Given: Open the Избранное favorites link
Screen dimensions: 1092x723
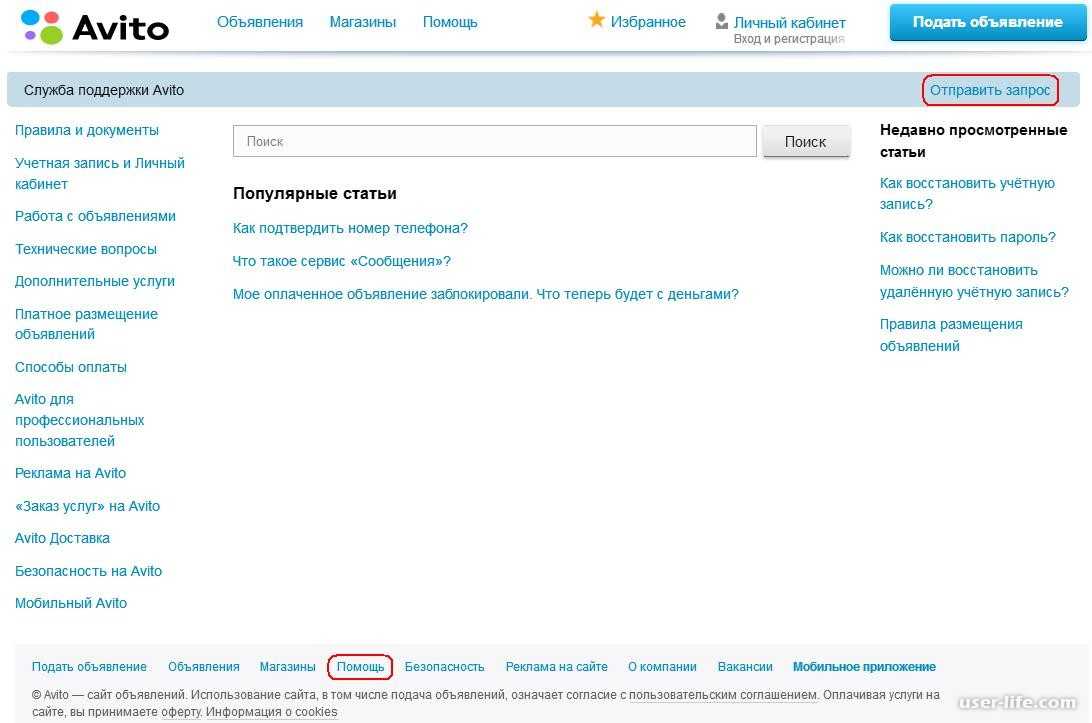Looking at the screenshot, I should coord(648,22).
